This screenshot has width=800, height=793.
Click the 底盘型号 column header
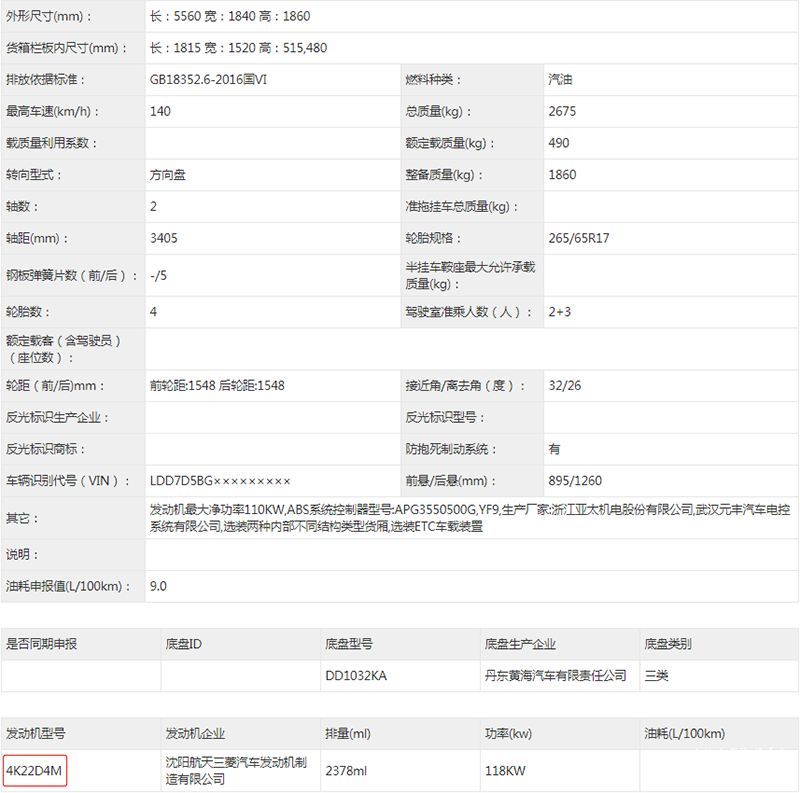[x=349, y=643]
